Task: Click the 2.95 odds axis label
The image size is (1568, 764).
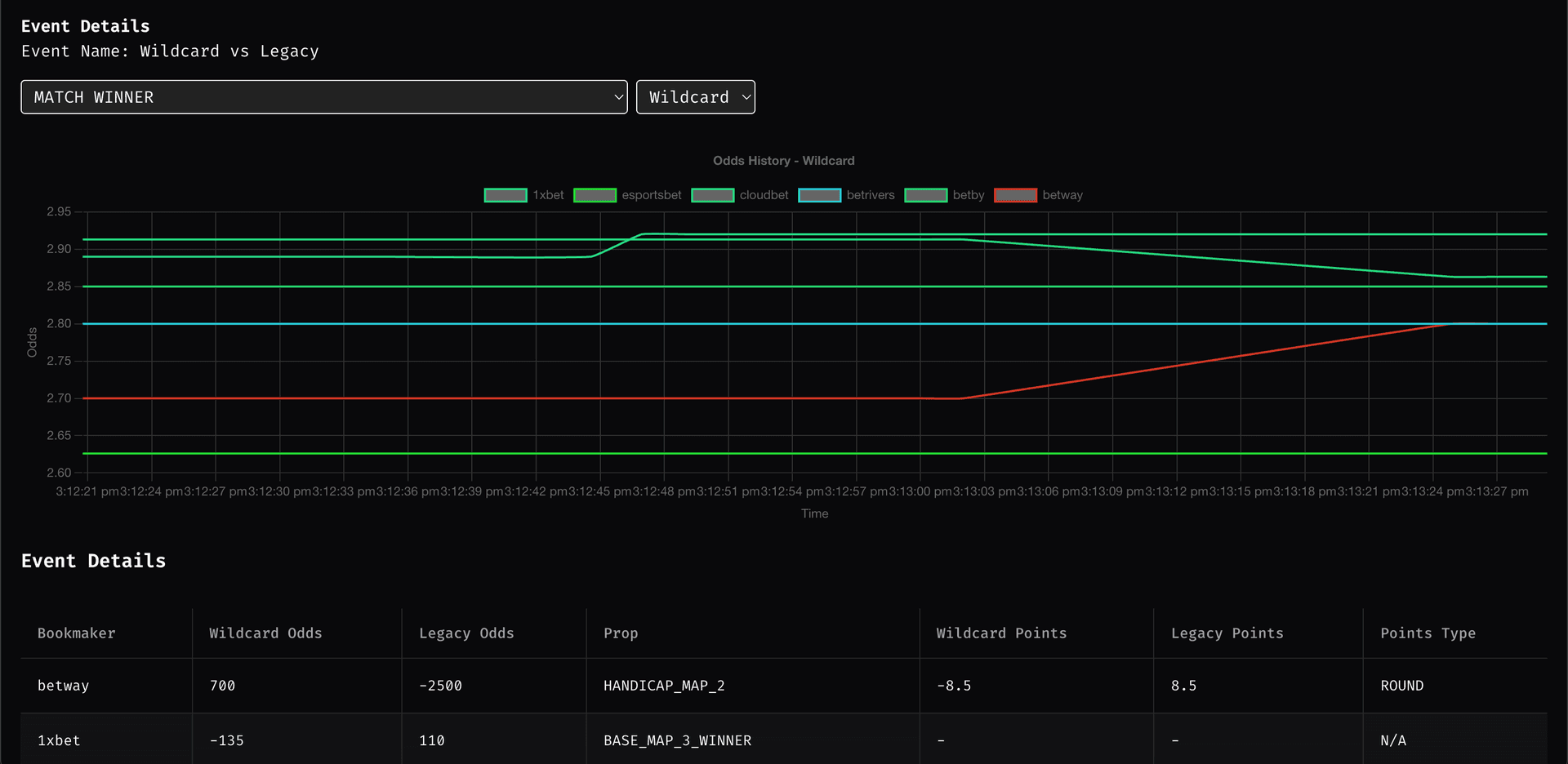Action: point(59,211)
